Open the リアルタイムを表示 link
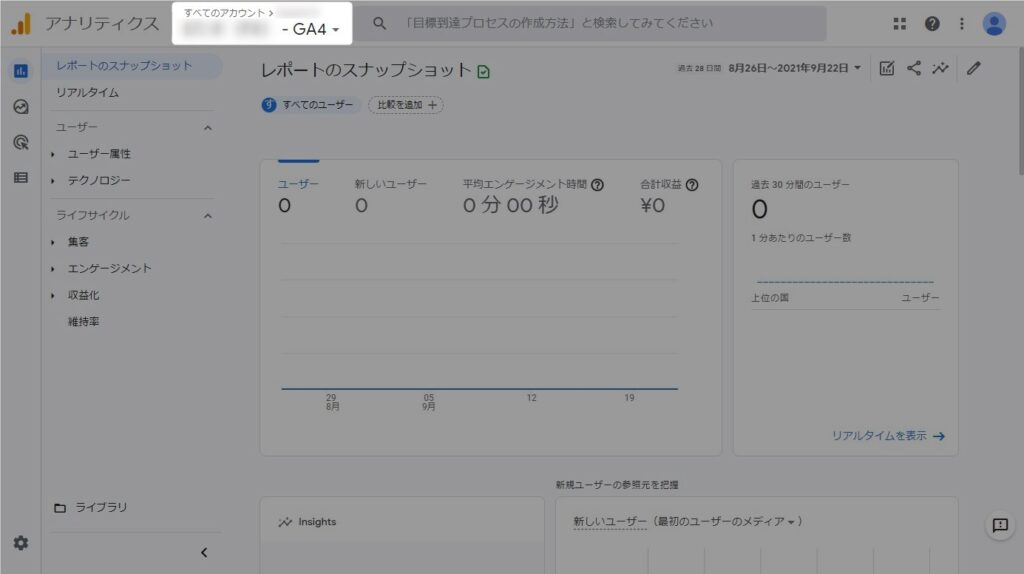This screenshot has width=1024, height=574. [888, 436]
